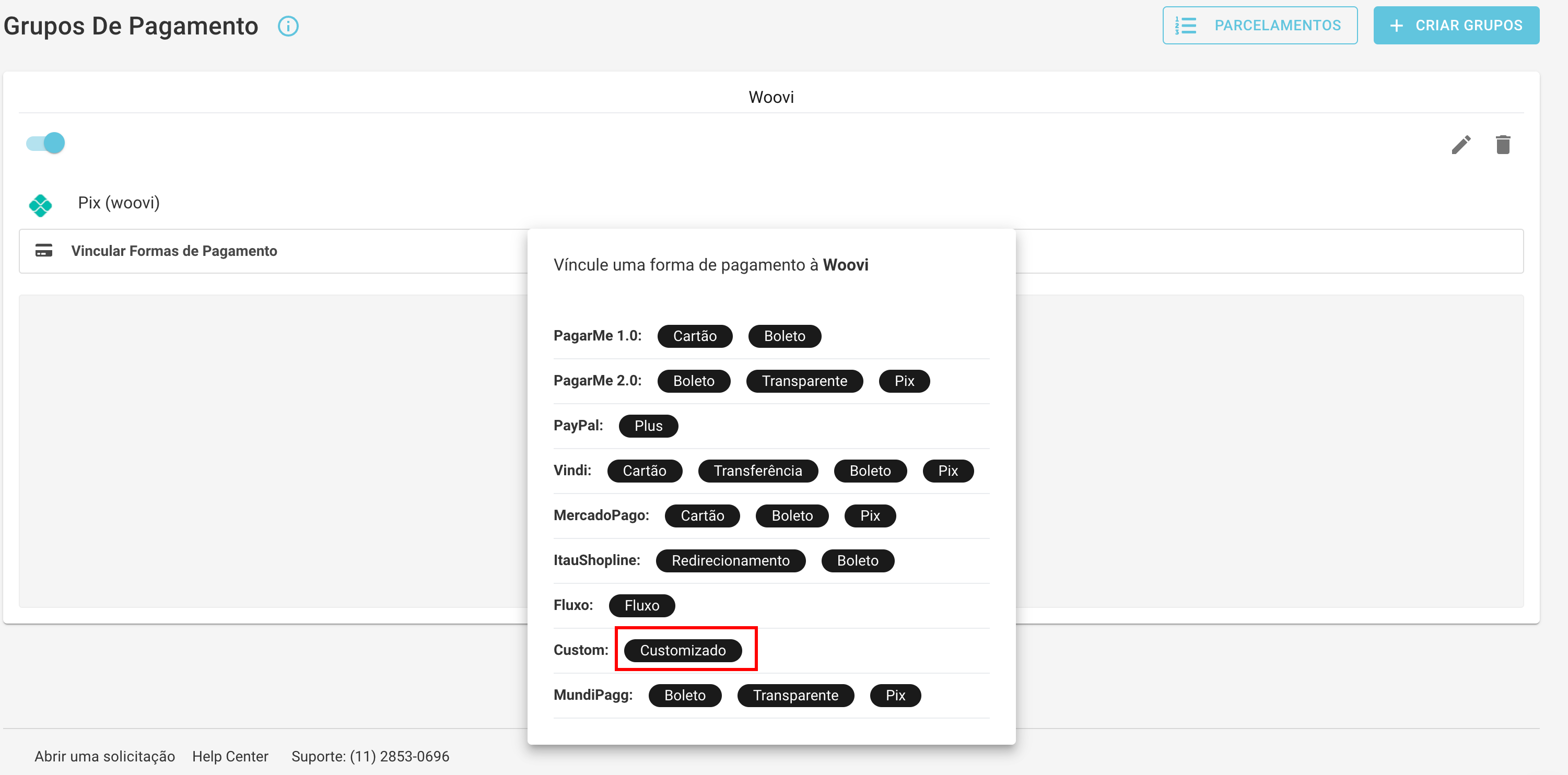The height and width of the screenshot is (775, 1568).
Task: Click Abrir uma solicitação link
Action: point(104,756)
